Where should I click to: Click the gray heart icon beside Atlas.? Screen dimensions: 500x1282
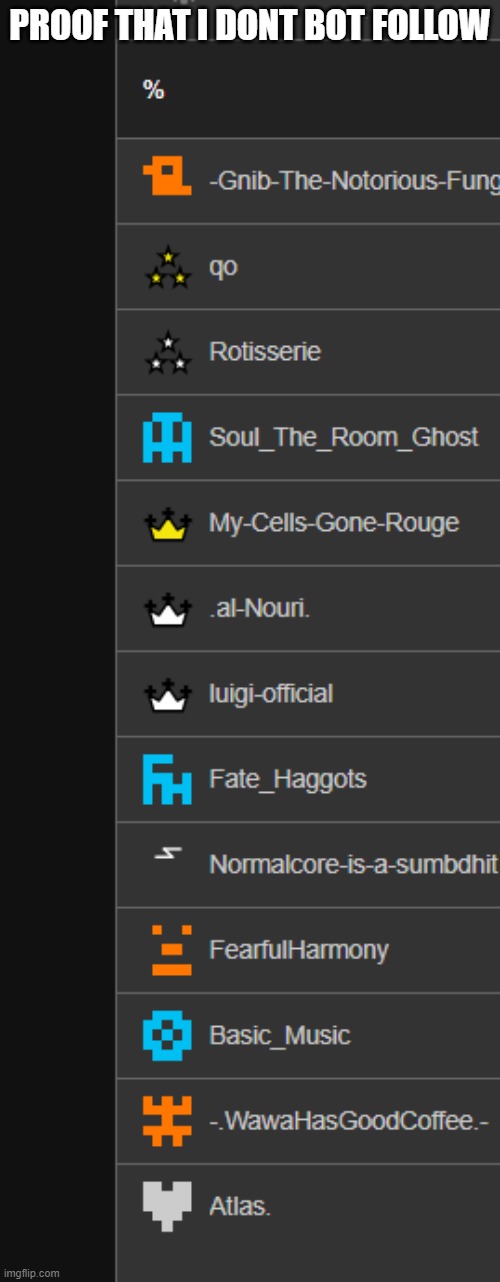pyautogui.click(x=167, y=1205)
